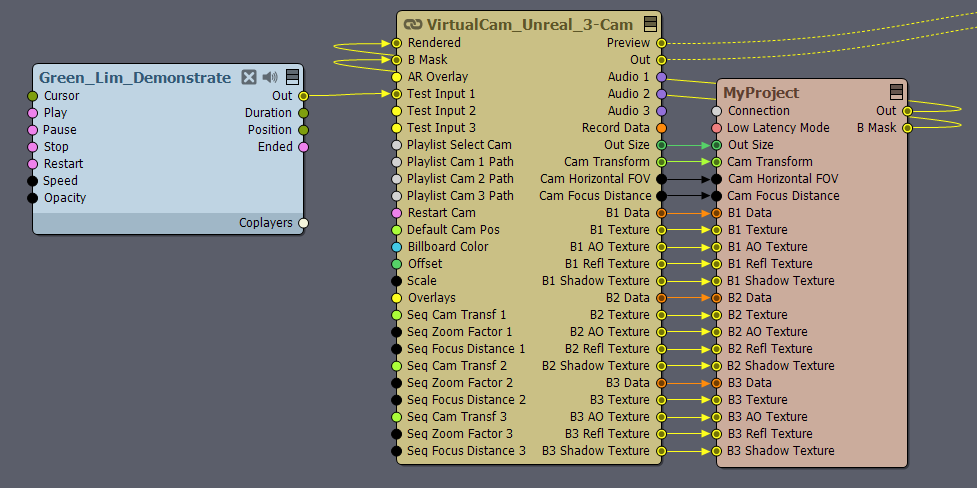Image resolution: width=977 pixels, height=488 pixels.
Task: Click the Rendered input pin
Action: click(396, 43)
